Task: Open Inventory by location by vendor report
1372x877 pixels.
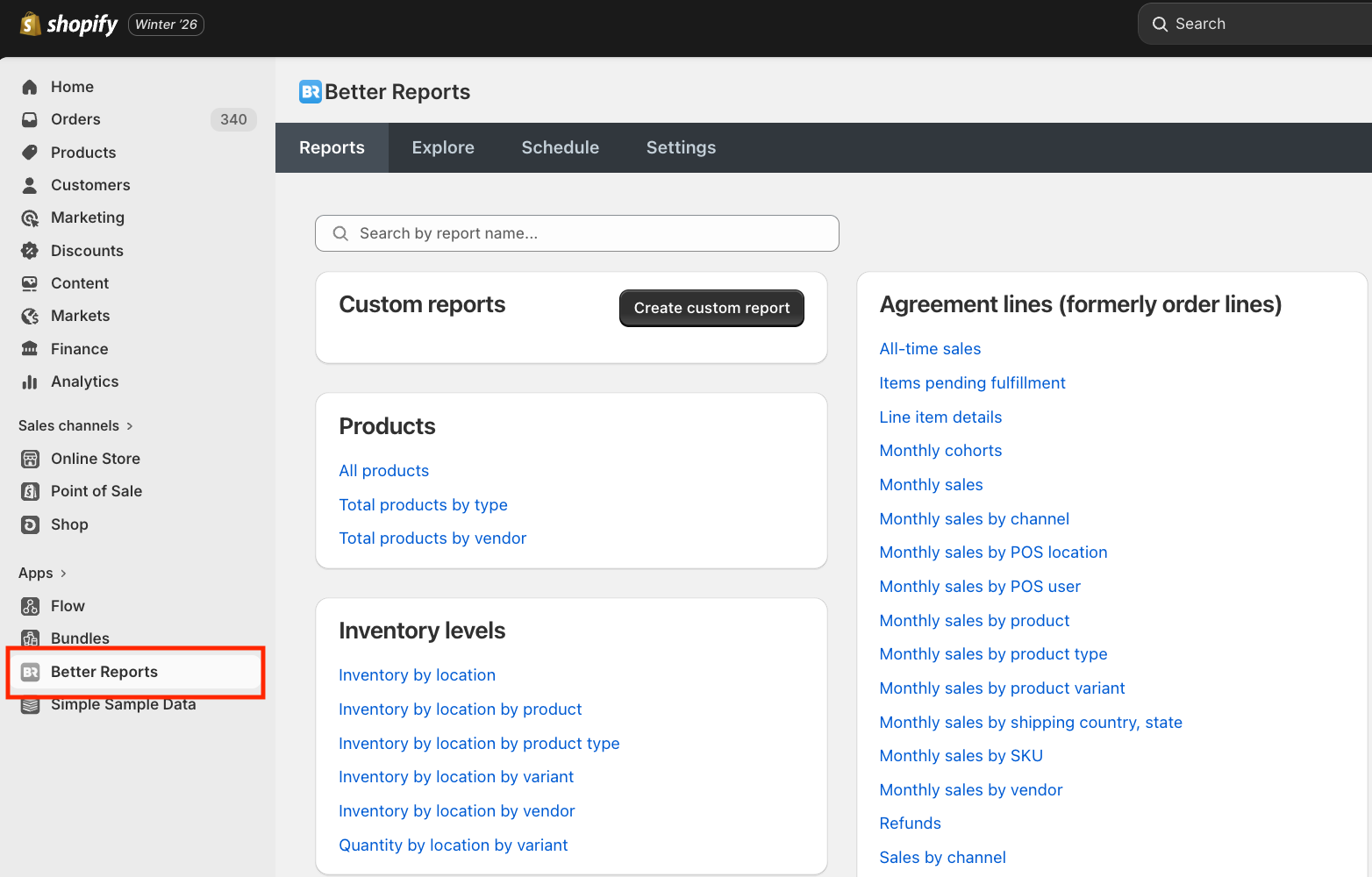Action: tap(457, 811)
